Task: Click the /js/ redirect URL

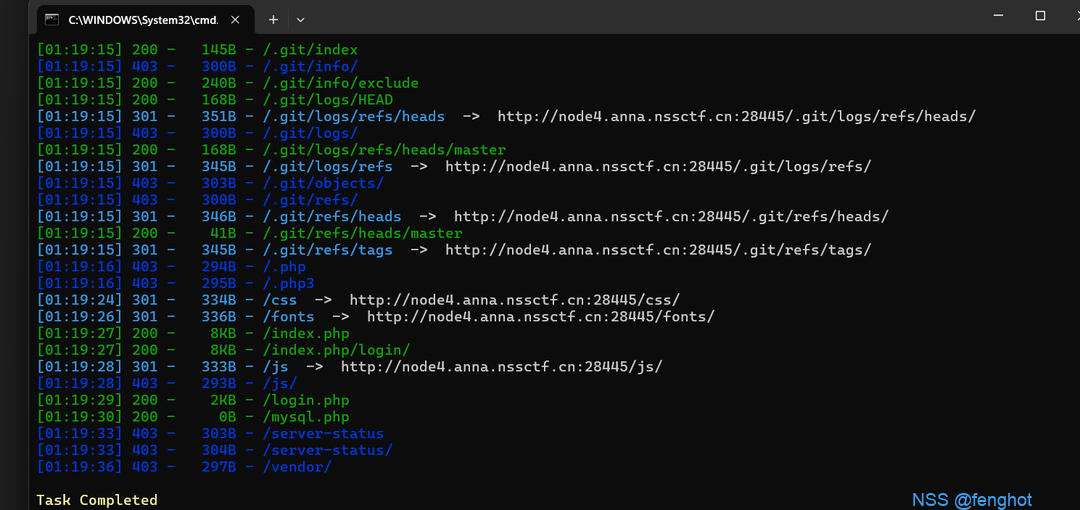Action: pyautogui.click(x=502, y=367)
